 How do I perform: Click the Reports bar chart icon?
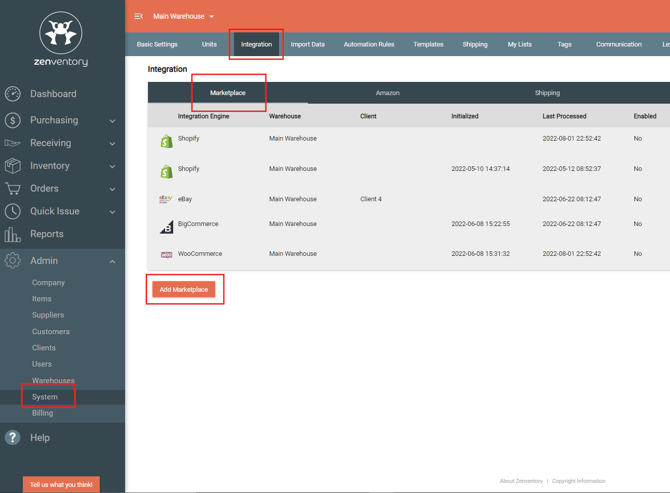12,234
